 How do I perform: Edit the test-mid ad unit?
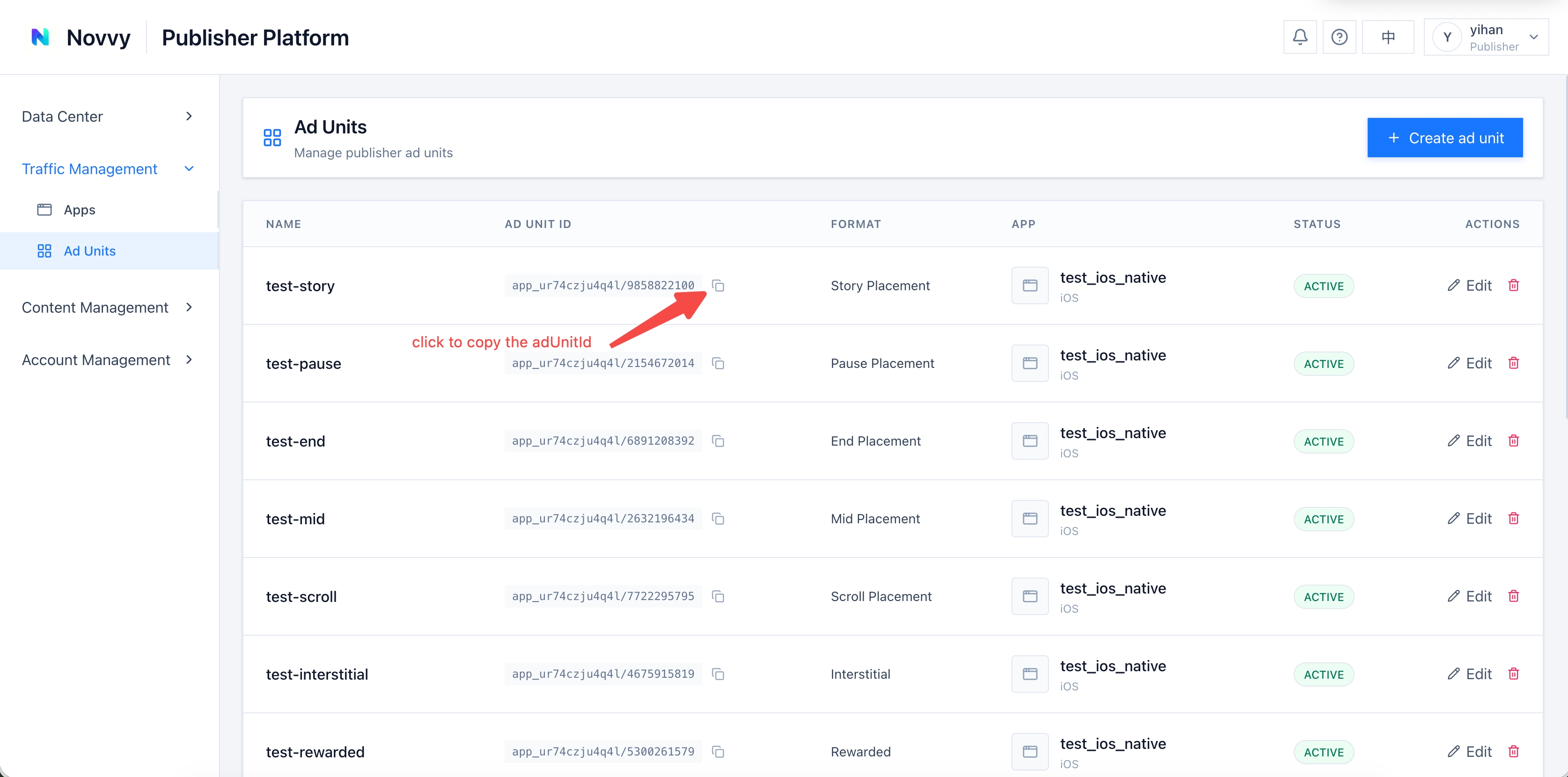[1470, 519]
